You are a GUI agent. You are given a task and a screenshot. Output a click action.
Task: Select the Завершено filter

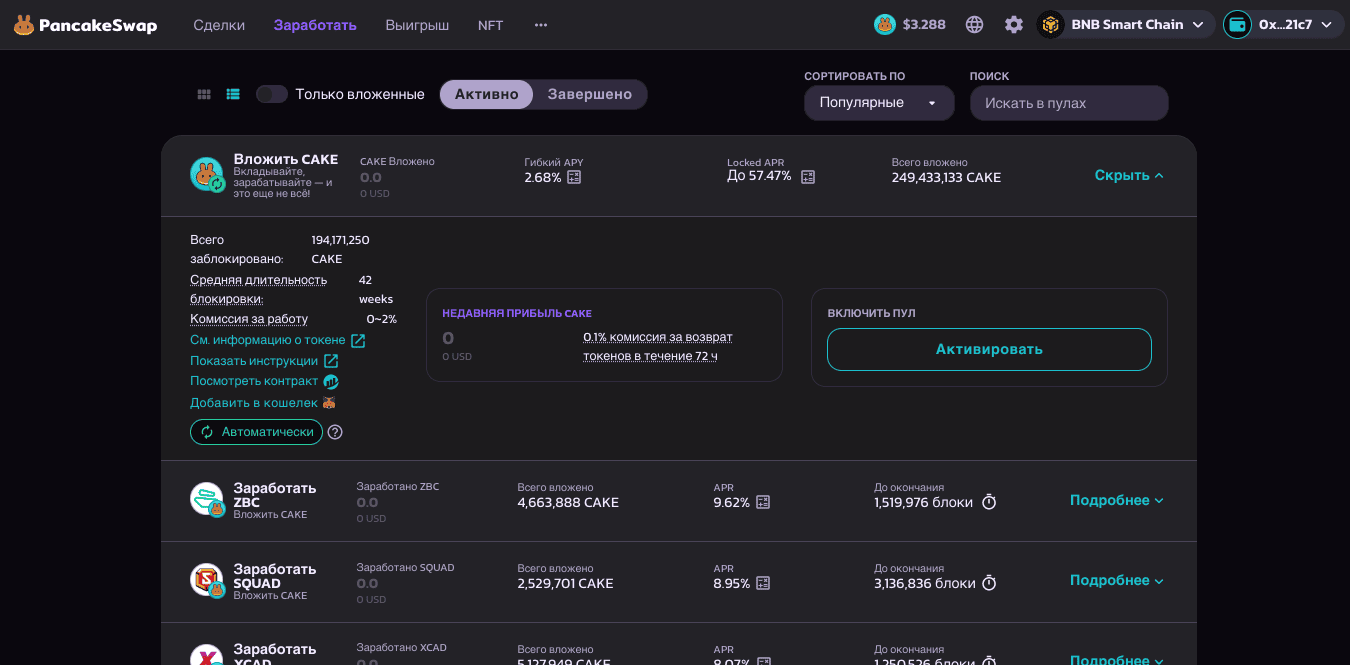coord(590,94)
